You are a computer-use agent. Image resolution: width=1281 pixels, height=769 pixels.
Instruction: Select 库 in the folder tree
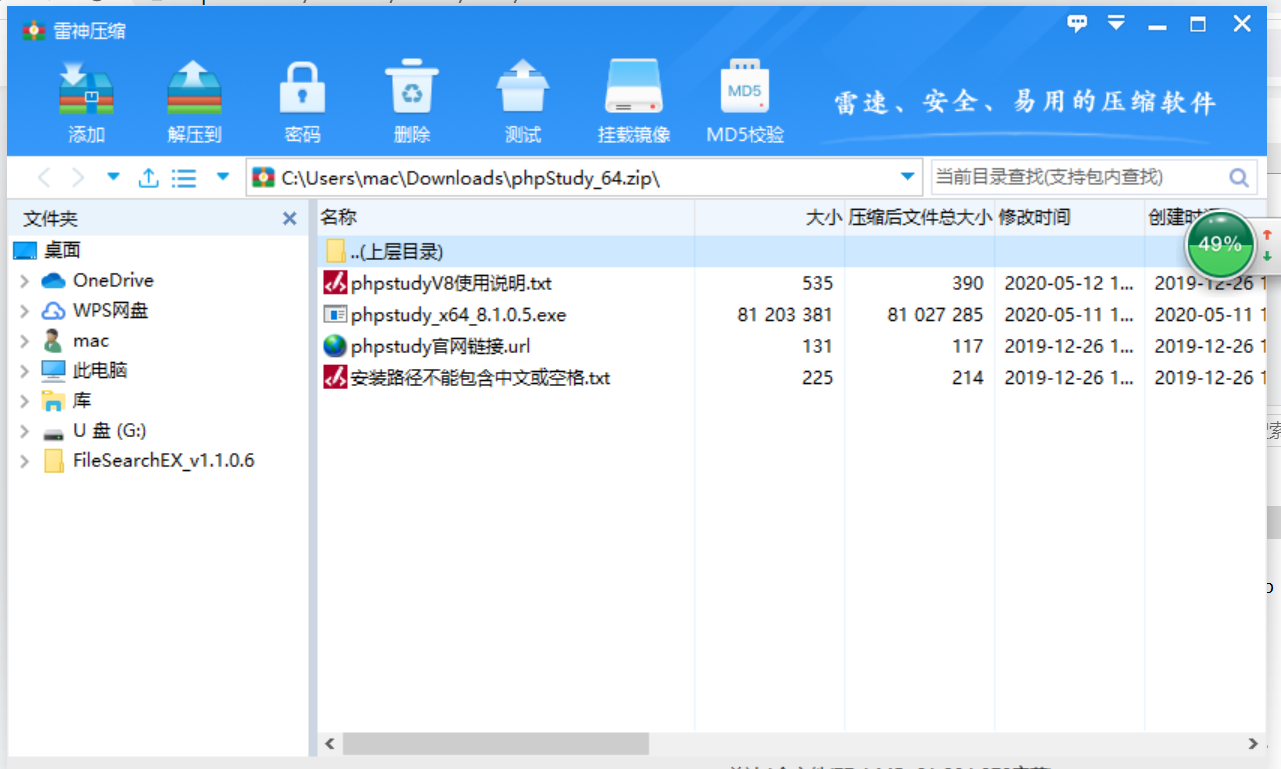(x=82, y=401)
